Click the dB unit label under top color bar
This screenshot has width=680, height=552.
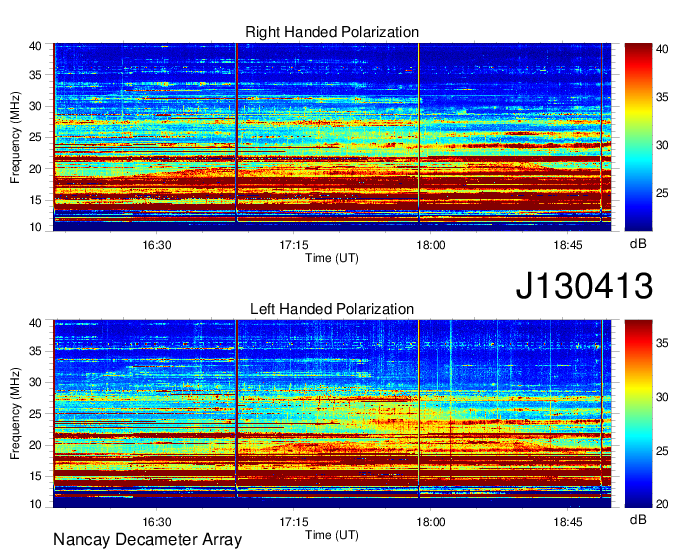point(638,244)
